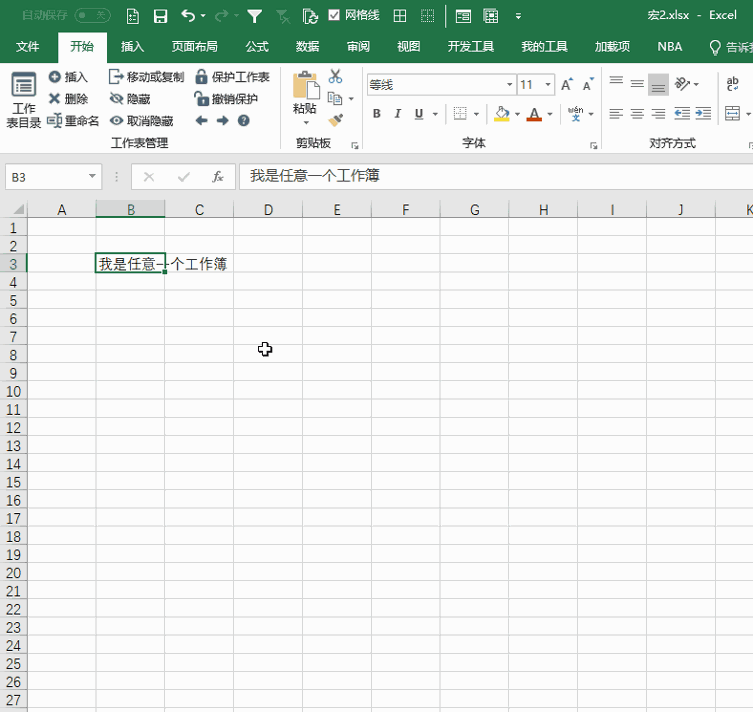Click the 取消隐藏 unhide button

(142, 121)
